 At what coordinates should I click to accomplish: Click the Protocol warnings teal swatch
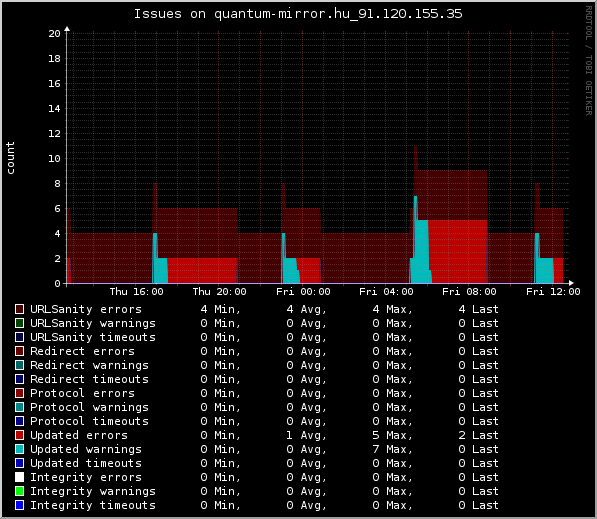(19, 407)
